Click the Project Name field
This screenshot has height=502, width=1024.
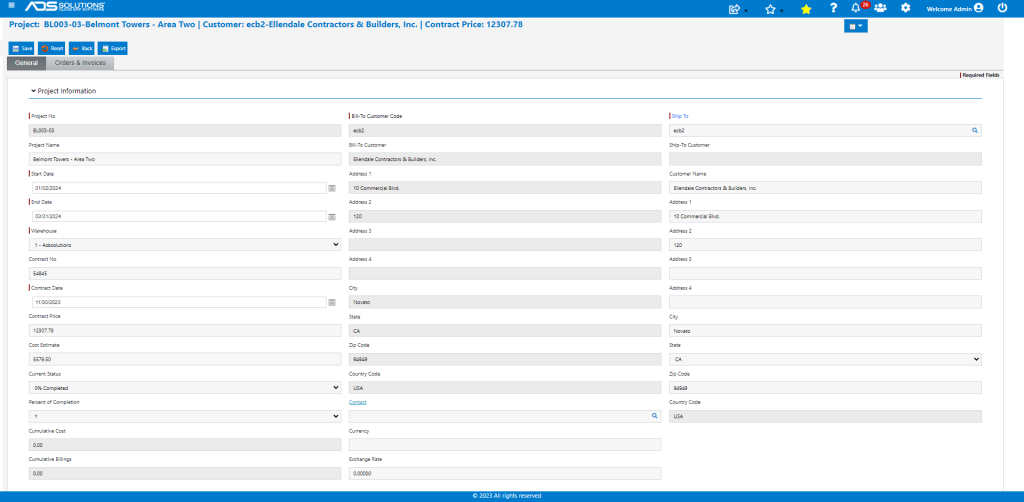[x=185, y=159]
